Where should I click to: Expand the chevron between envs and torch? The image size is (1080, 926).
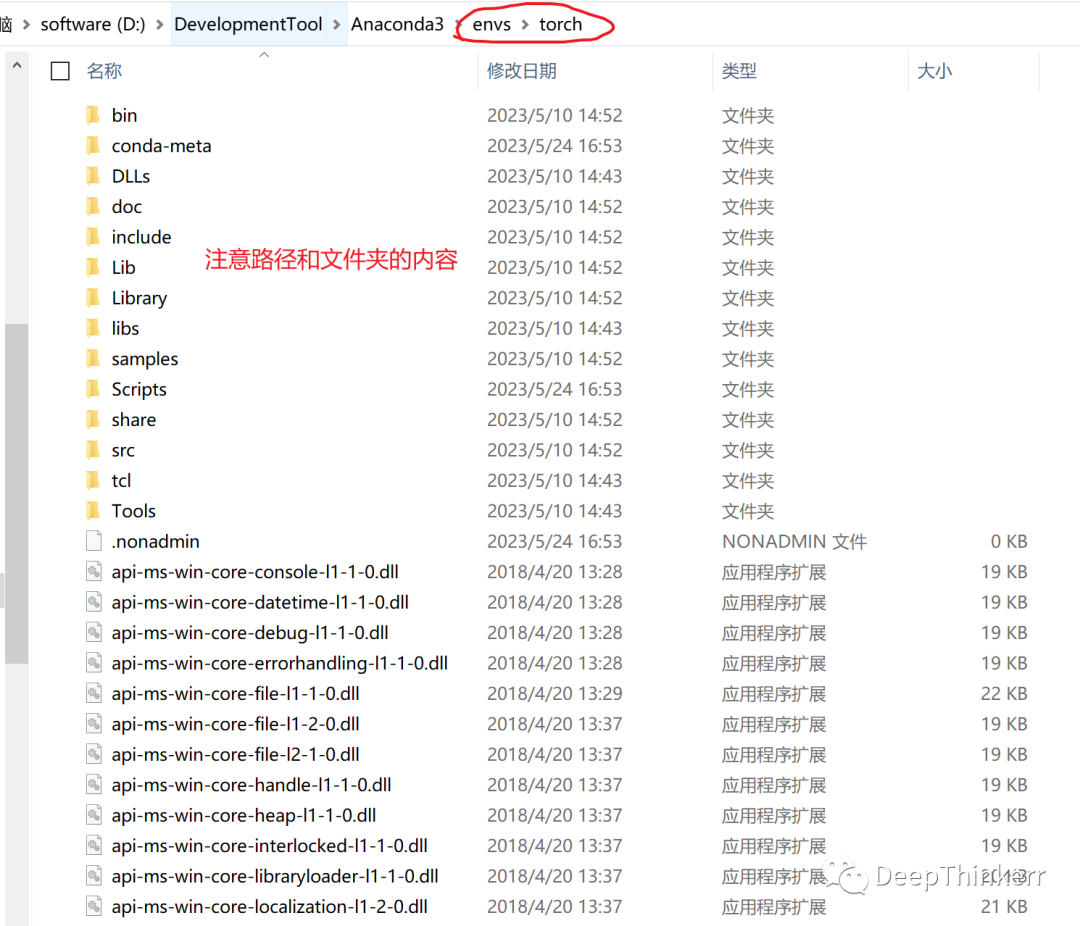tap(525, 25)
